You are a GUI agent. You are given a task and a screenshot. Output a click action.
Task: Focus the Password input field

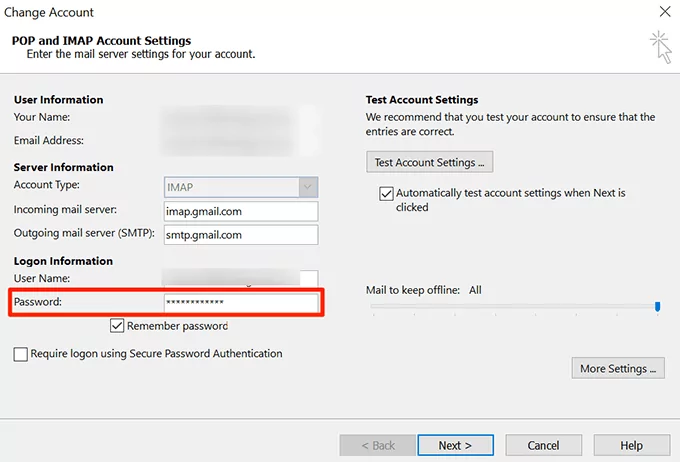(x=241, y=302)
